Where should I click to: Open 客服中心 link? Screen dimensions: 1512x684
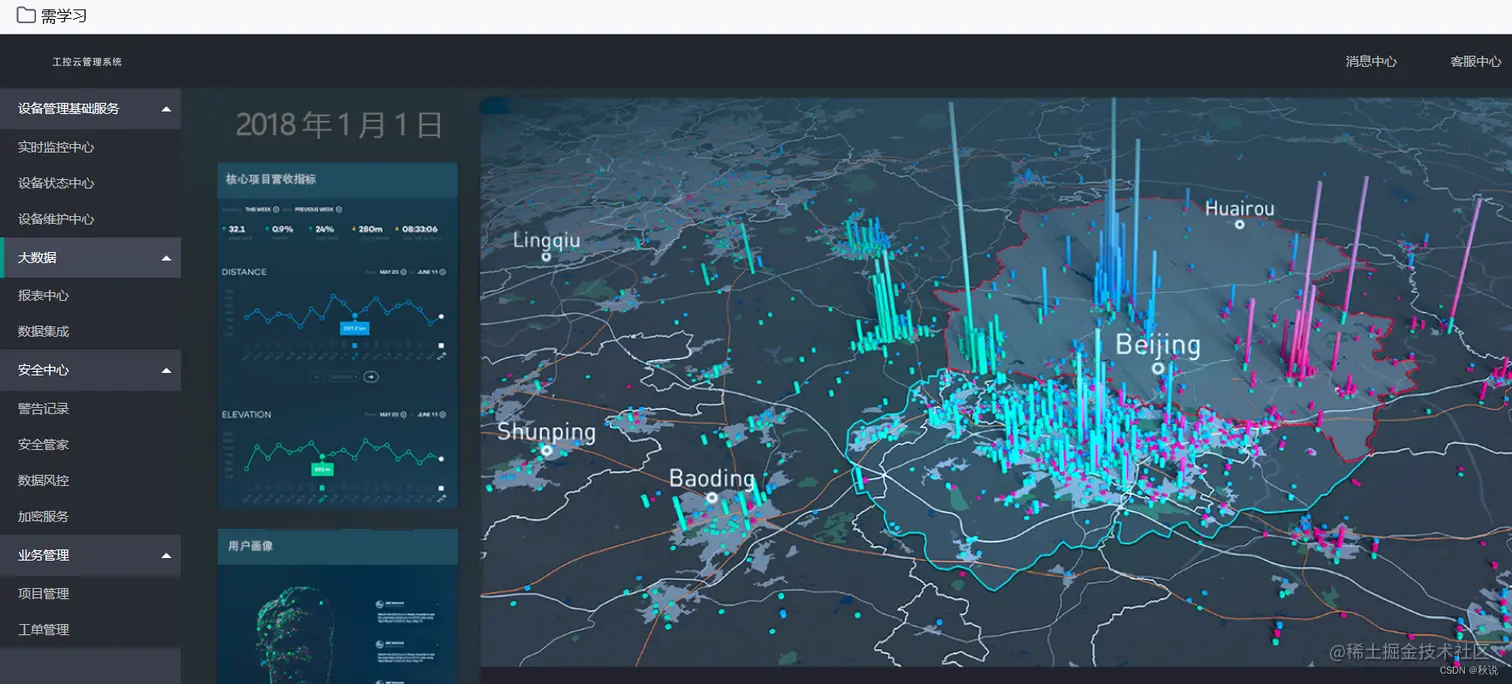[1476, 62]
